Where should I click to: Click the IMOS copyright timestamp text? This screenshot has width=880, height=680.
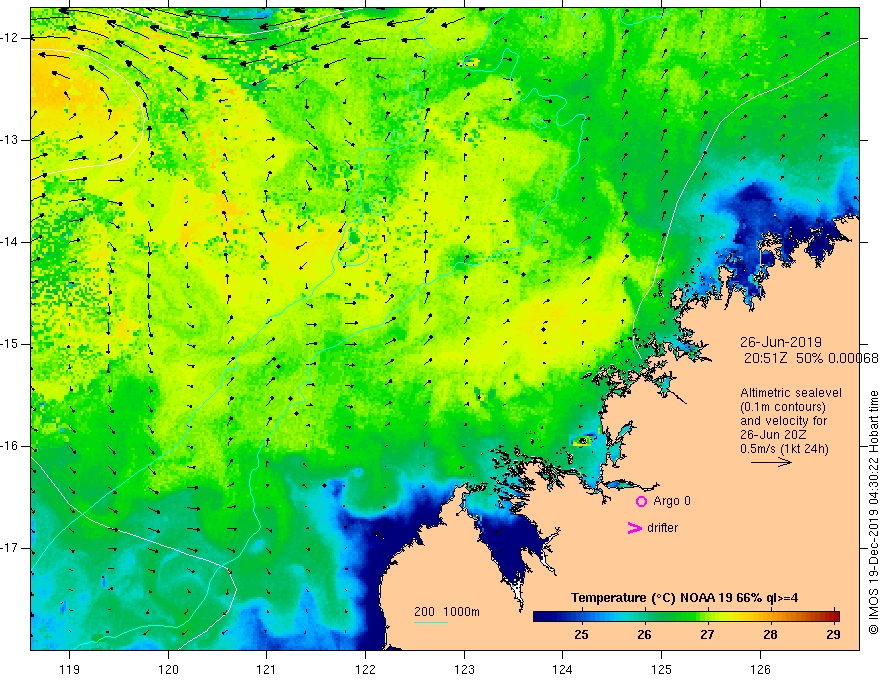(x=873, y=512)
